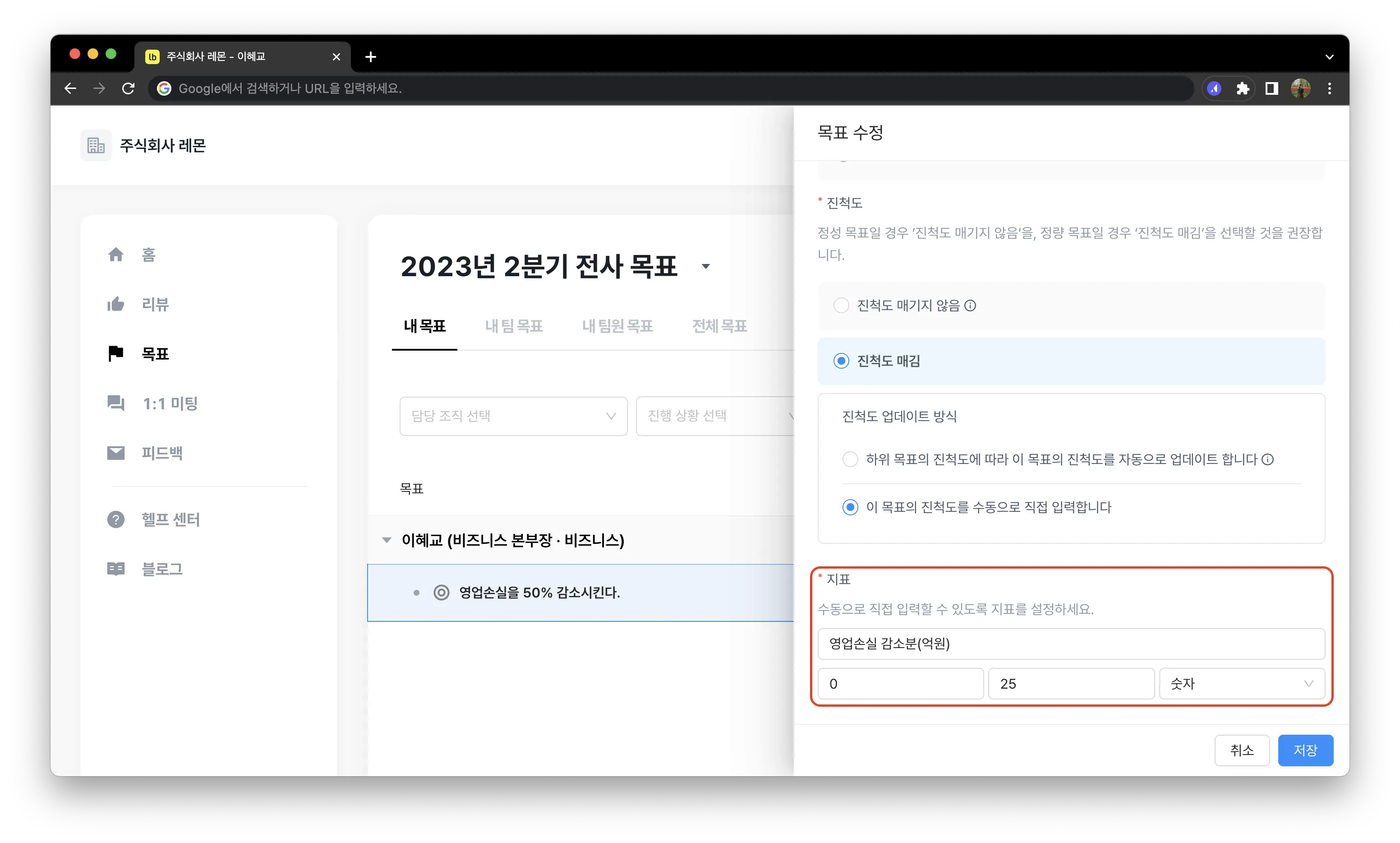Expand the 2023년 2분기 전사 목표 period selector arrow
The image size is (1400, 843).
pos(706,266)
